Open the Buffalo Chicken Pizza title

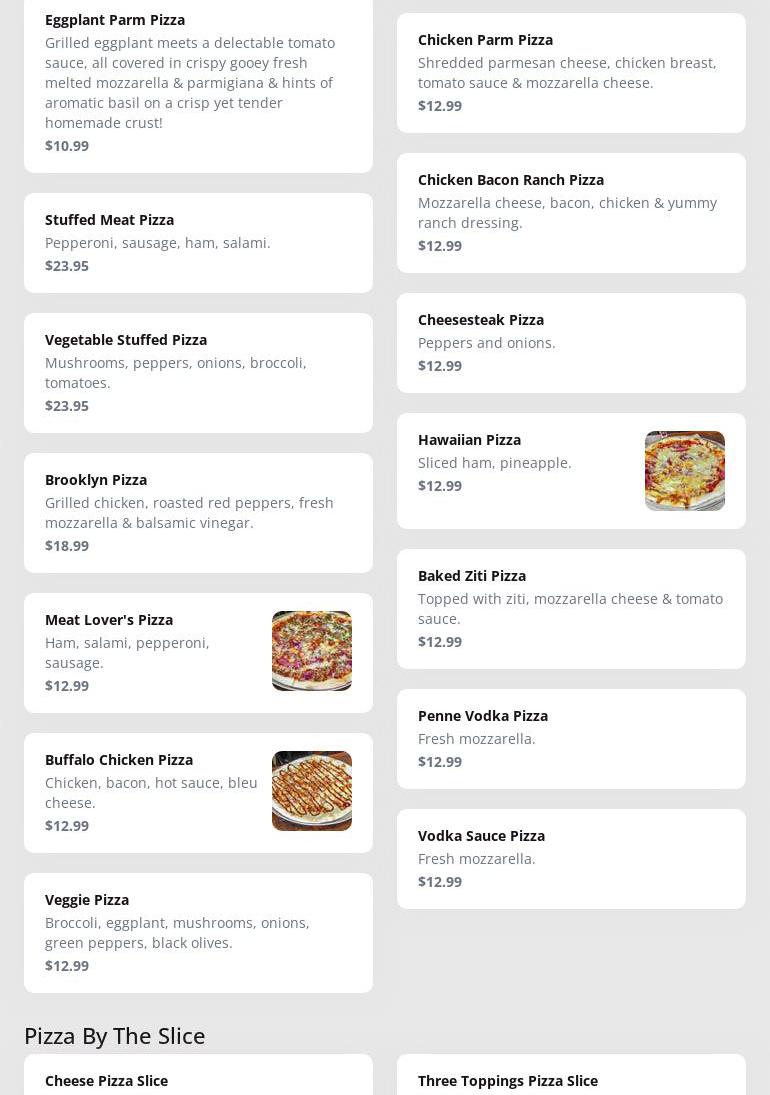pyautogui.click(x=119, y=760)
